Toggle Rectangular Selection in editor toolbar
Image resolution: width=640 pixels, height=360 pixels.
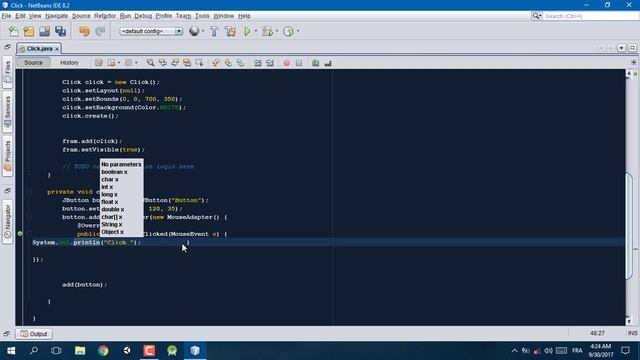click(x=199, y=63)
